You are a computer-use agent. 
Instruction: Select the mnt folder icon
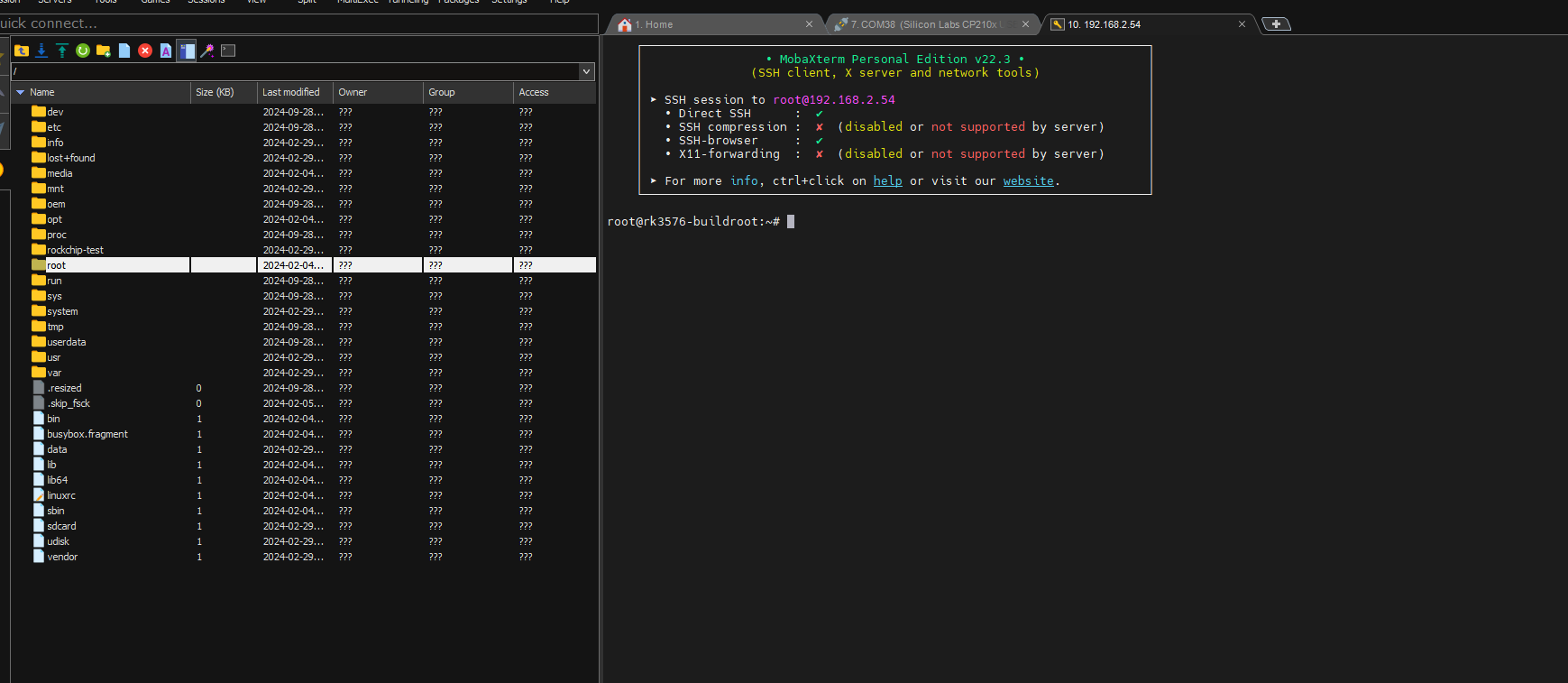[39, 189]
